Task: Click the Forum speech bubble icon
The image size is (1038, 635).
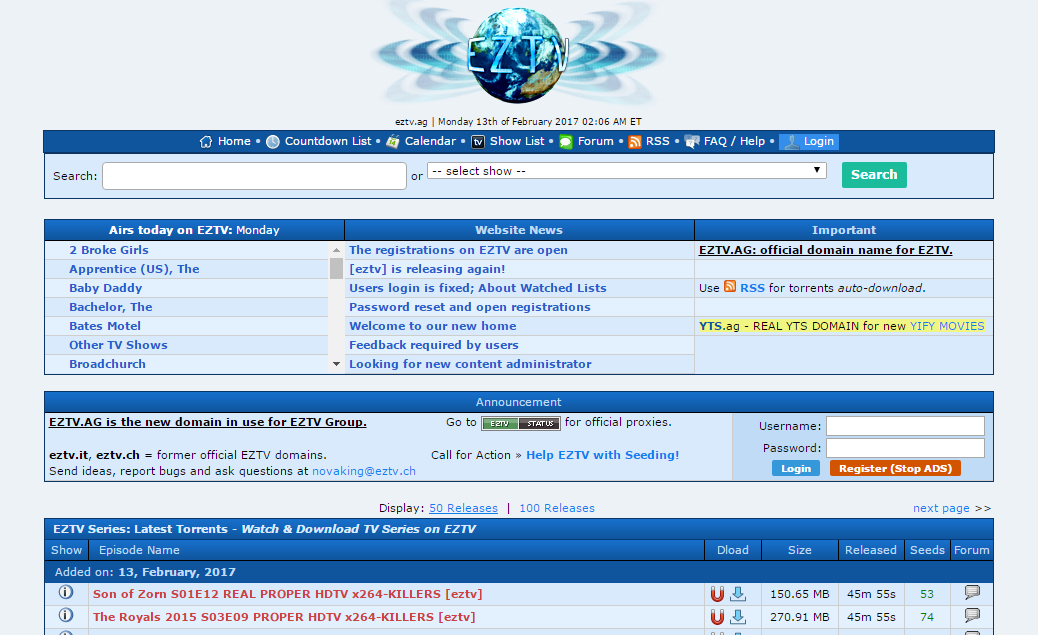Action: (565, 142)
